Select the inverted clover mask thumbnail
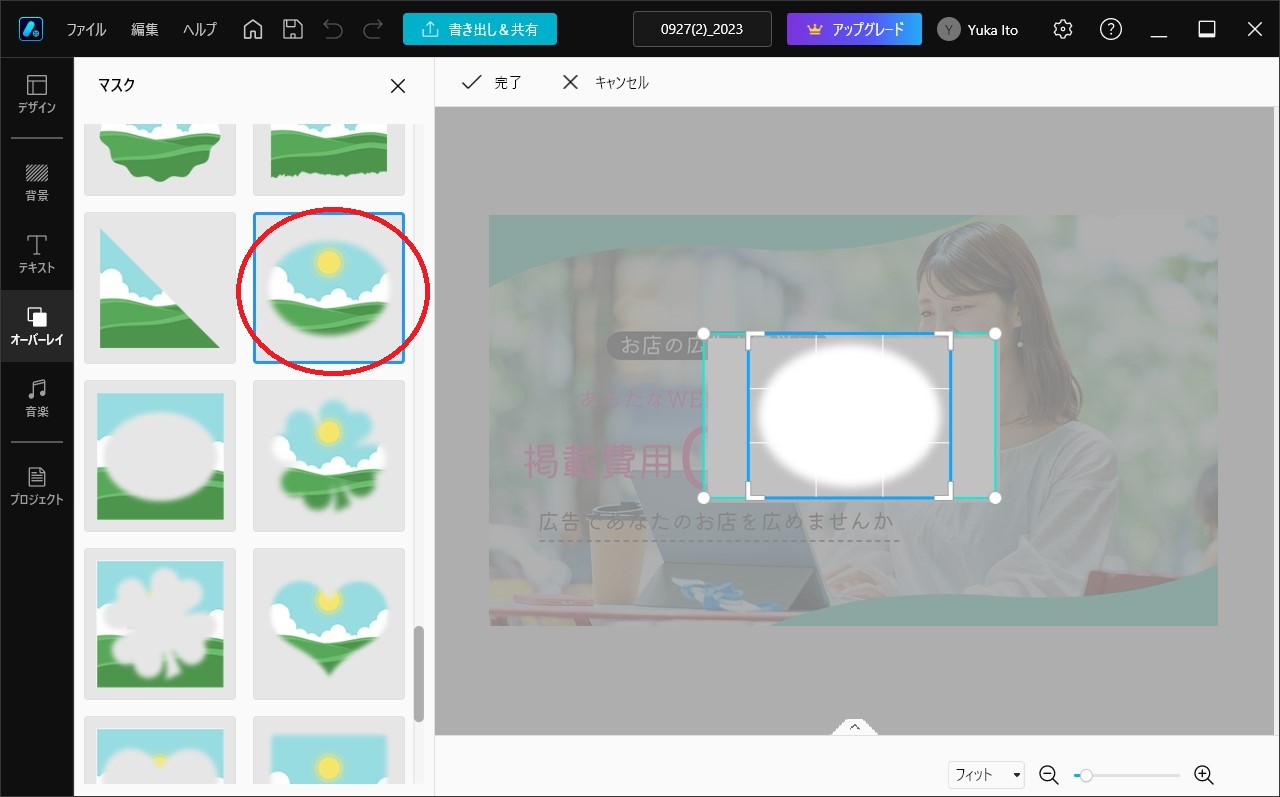 [160, 624]
